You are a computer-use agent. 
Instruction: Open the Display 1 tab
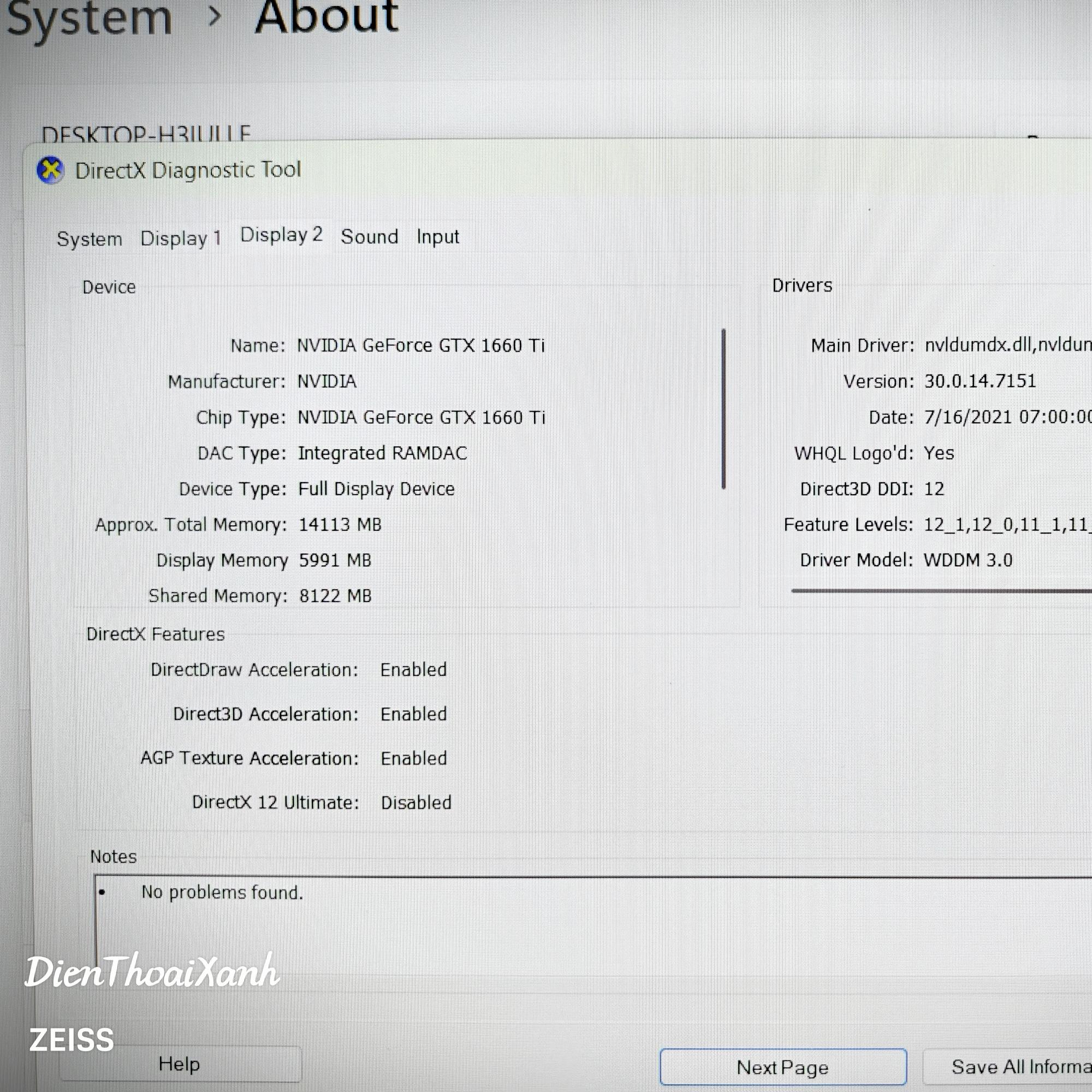pyautogui.click(x=181, y=239)
